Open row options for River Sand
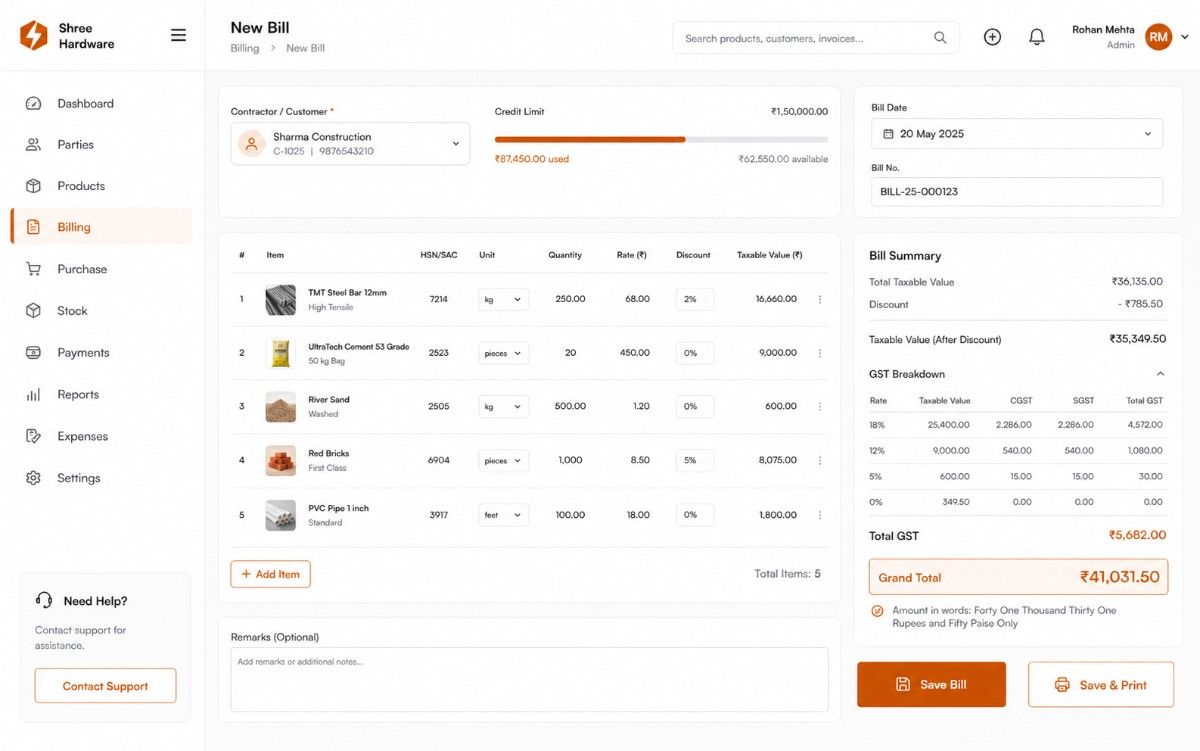Screen dimensions: 1200x751 point(820,407)
